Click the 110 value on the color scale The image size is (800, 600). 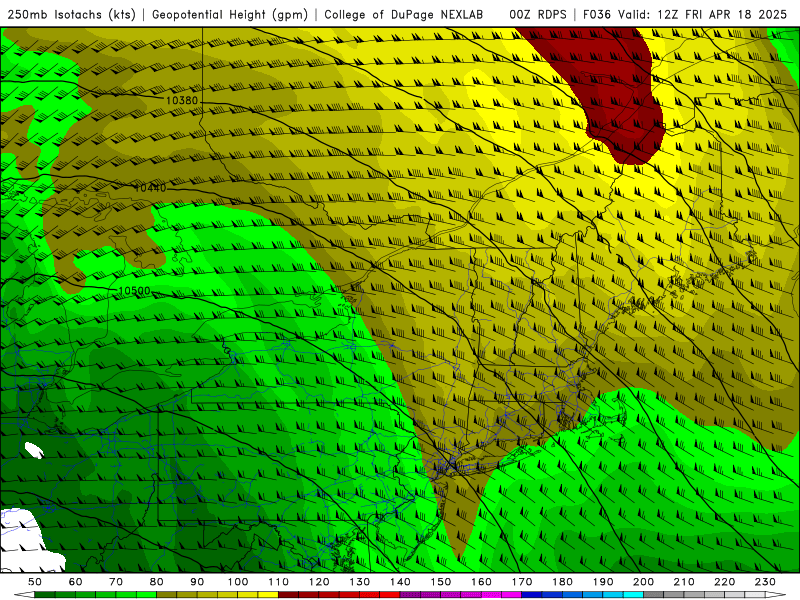click(x=278, y=582)
